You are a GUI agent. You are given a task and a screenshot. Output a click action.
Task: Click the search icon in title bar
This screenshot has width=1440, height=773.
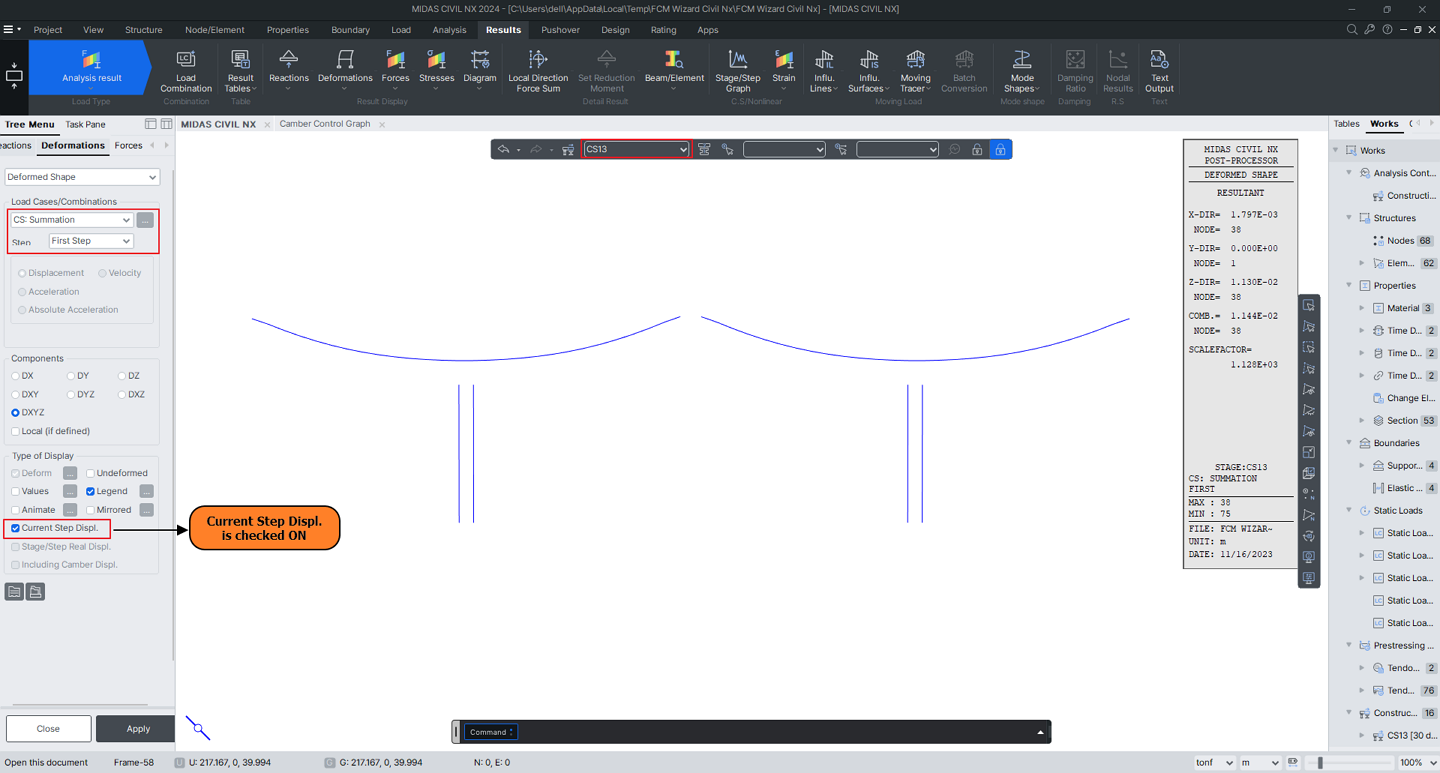click(x=1352, y=30)
